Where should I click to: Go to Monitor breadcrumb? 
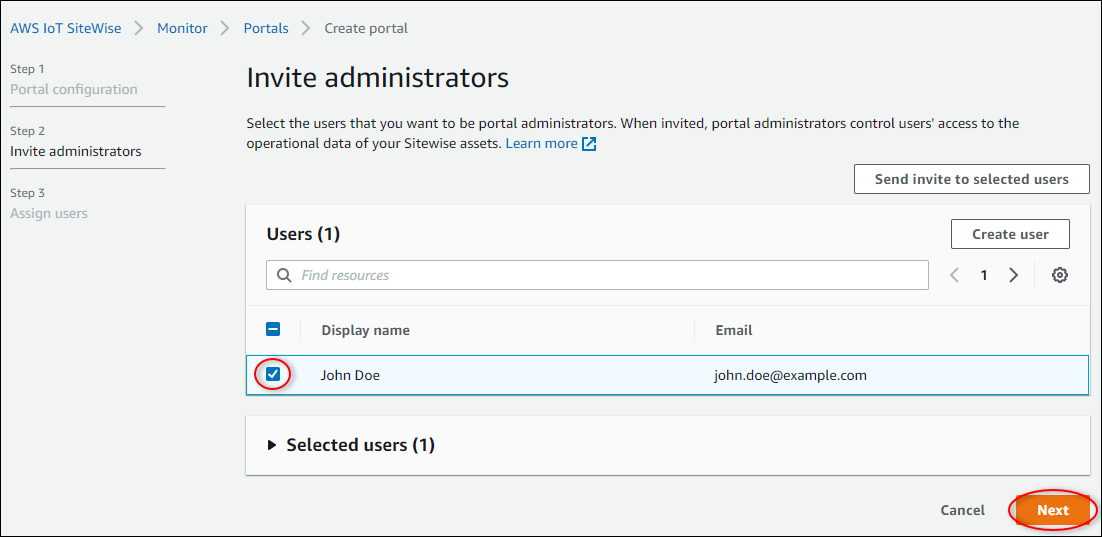[x=182, y=28]
